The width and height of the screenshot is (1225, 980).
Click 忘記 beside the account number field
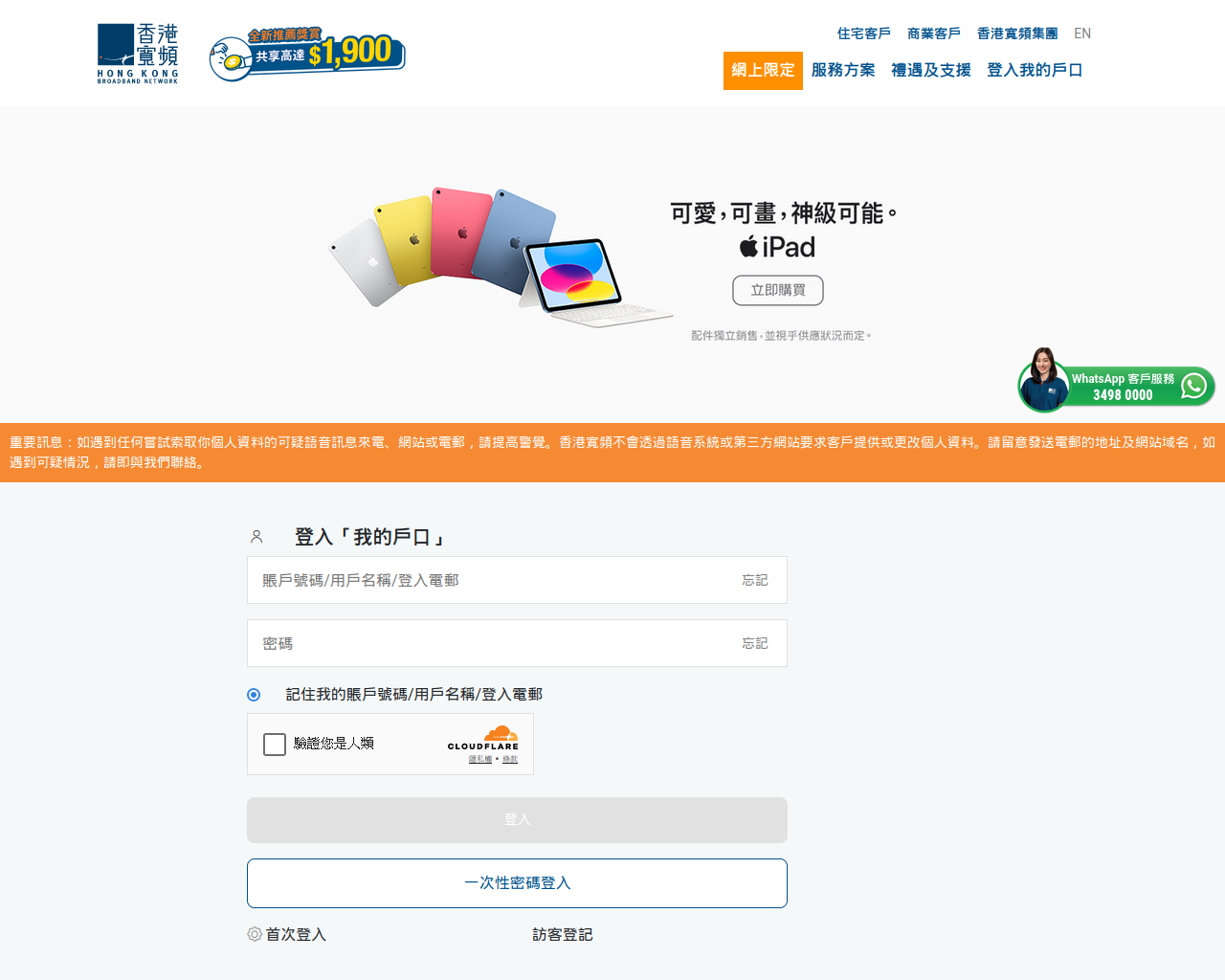[x=755, y=580]
